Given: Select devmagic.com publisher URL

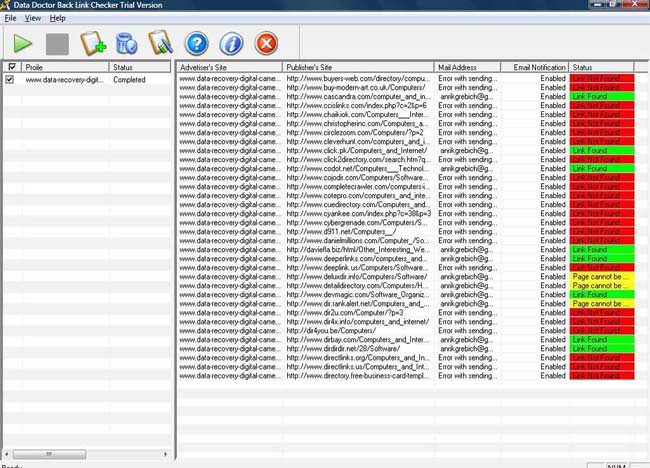Looking at the screenshot, I should point(358,295).
